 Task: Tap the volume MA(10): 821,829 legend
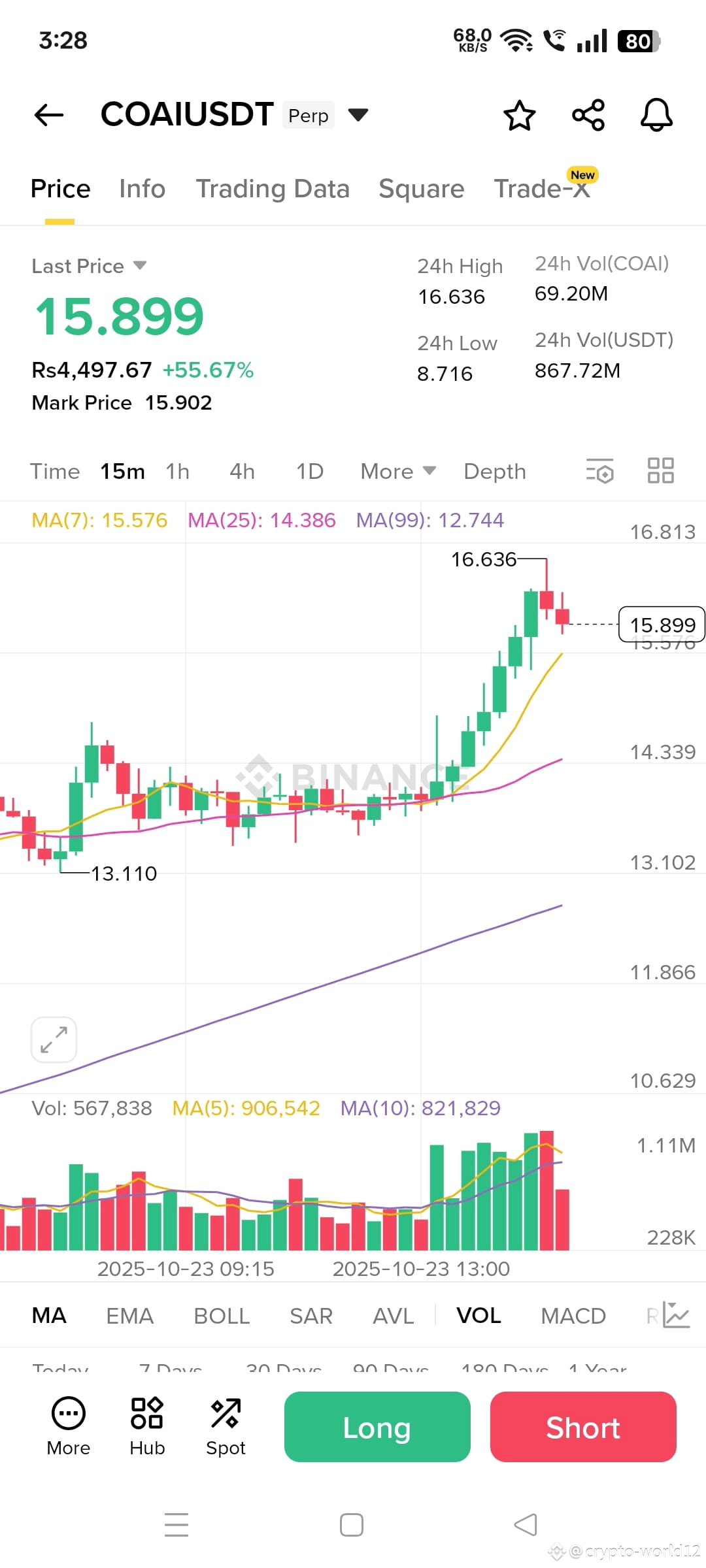pos(420,1108)
